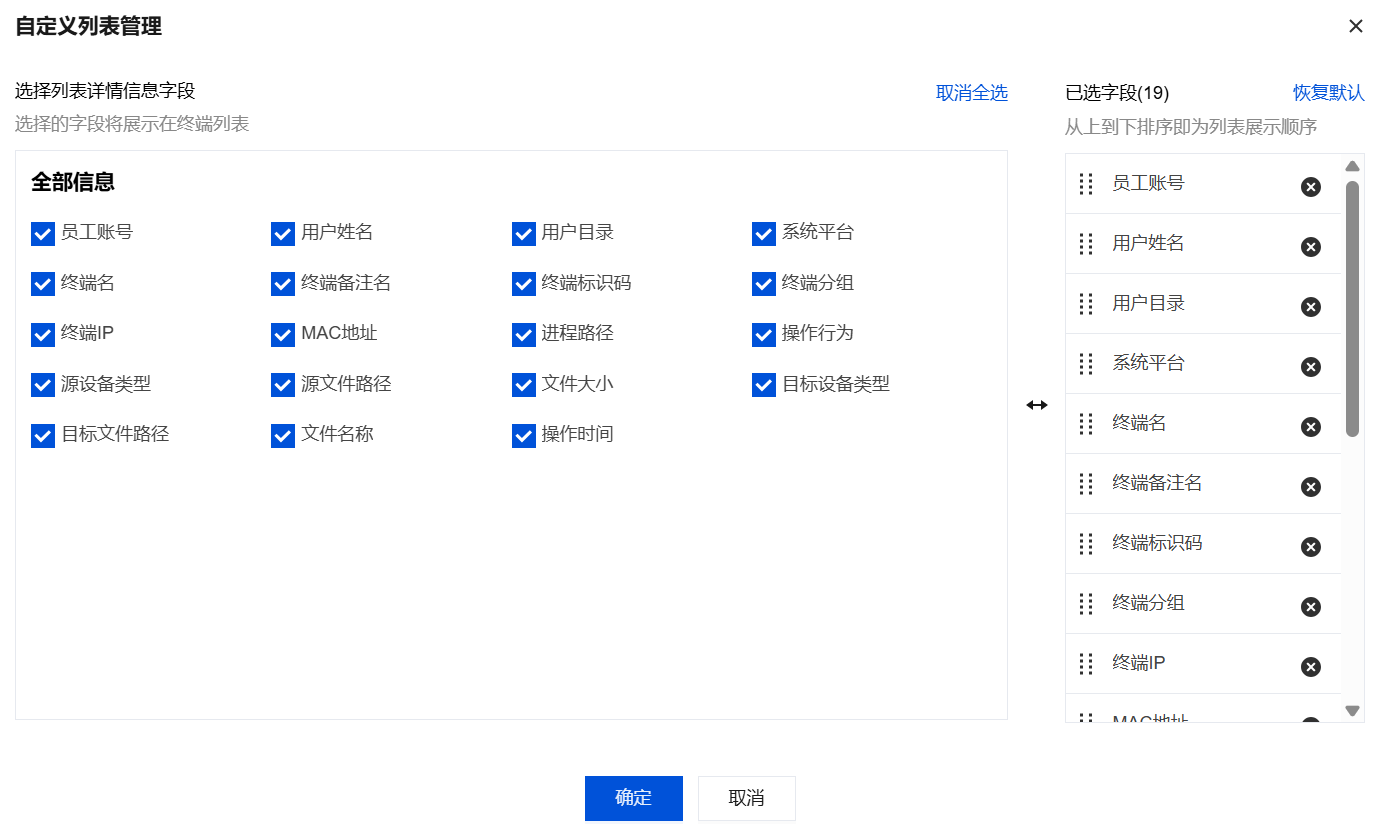
Task: Toggle the 目标设备类型 checkbox
Action: tap(764, 385)
